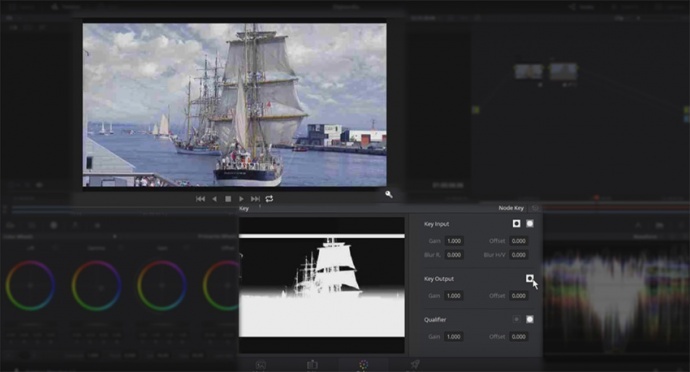This screenshot has width=690, height=372.
Task: Select the right node thumbnail in node editor
Action: [x=563, y=71]
